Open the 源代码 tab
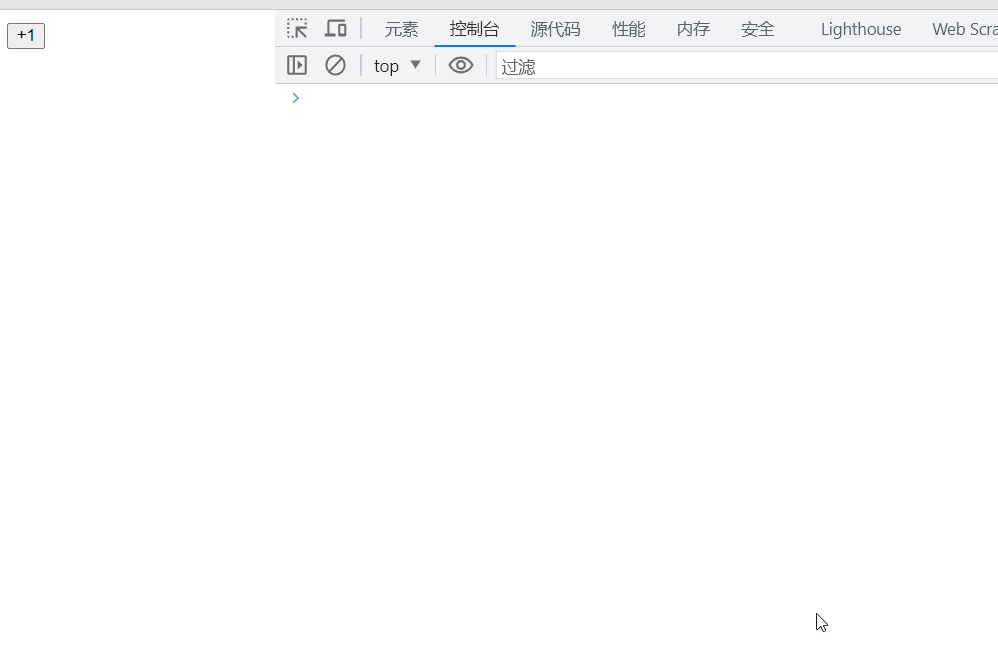This screenshot has height=669, width=998. point(555,29)
